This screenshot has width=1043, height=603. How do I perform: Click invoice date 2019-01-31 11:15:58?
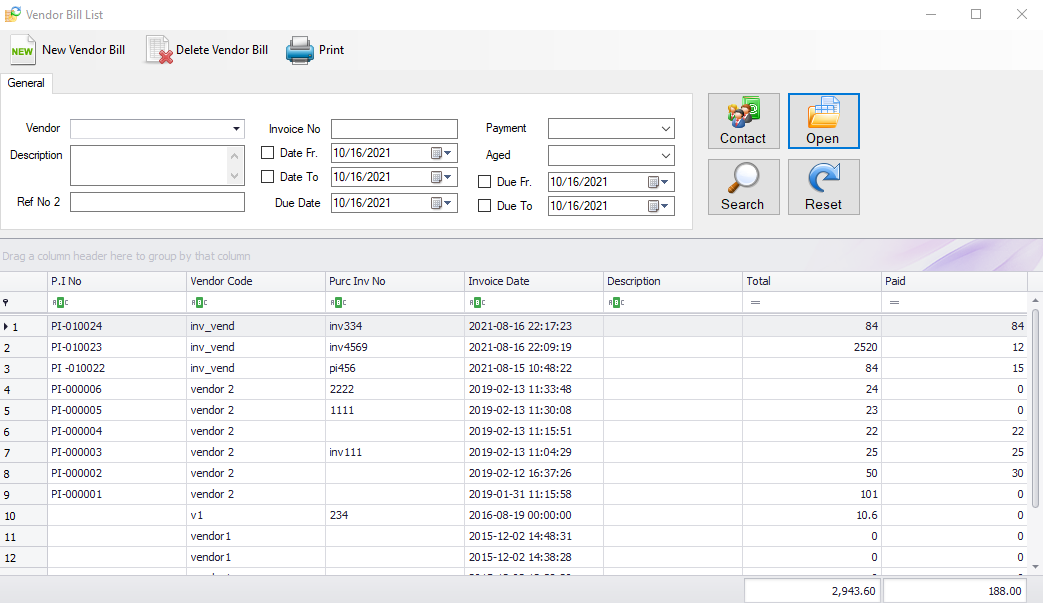click(520, 494)
